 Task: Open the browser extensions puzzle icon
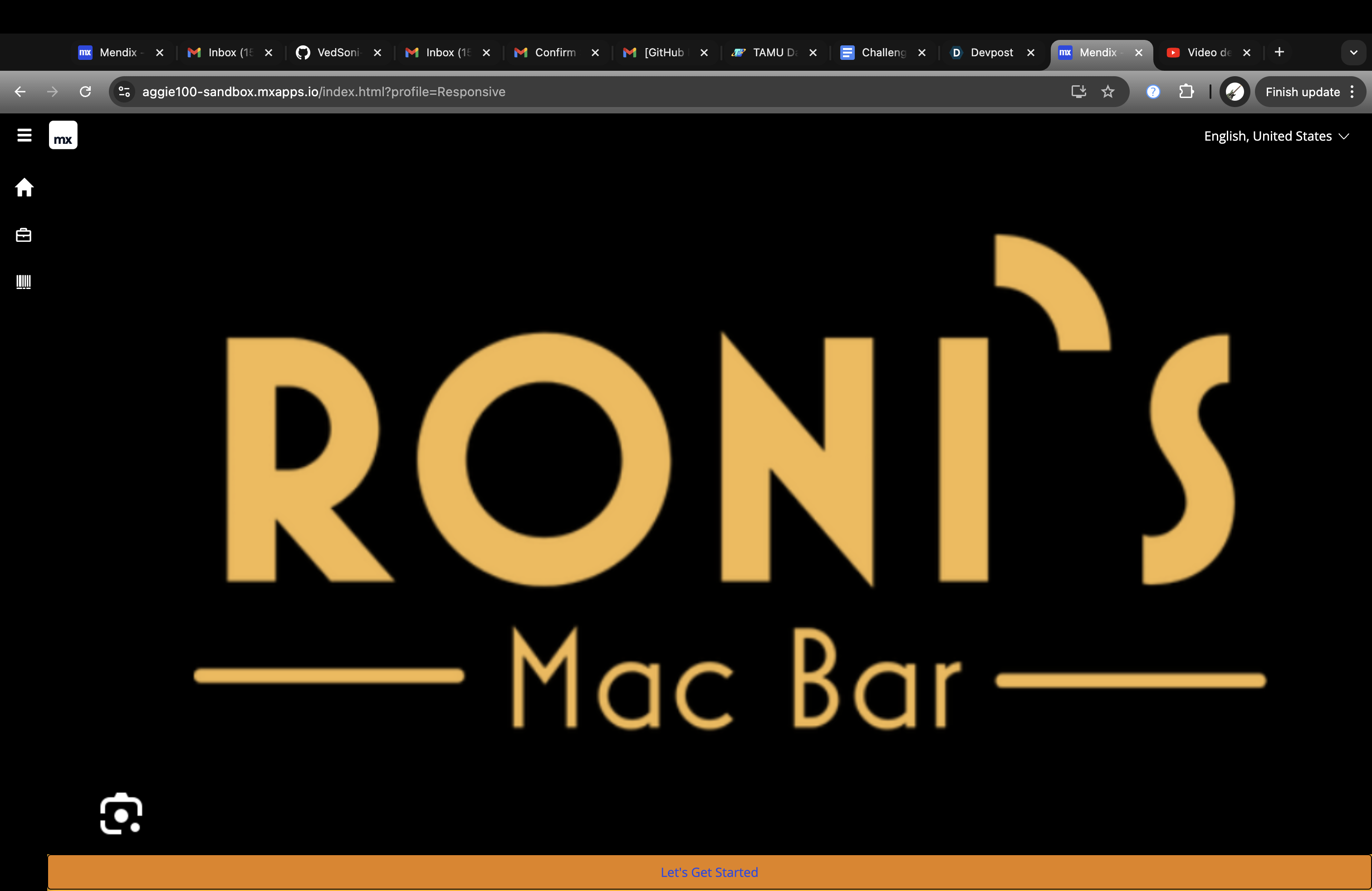(1186, 92)
